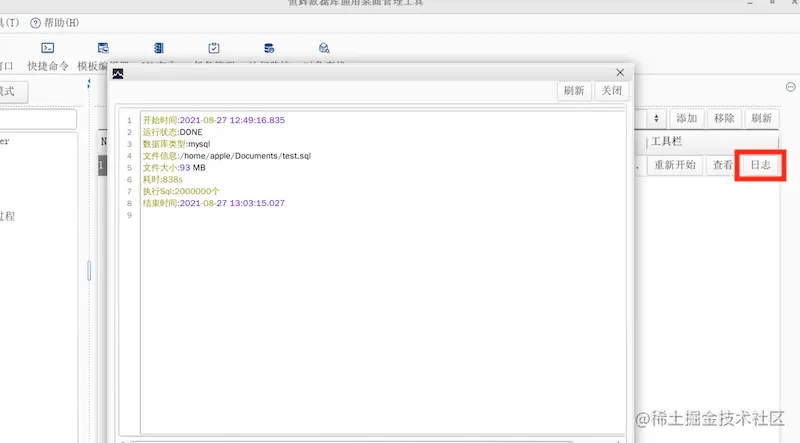
Task: Click the panel collapse arrows beside the sidebar
Action: coord(89,84)
